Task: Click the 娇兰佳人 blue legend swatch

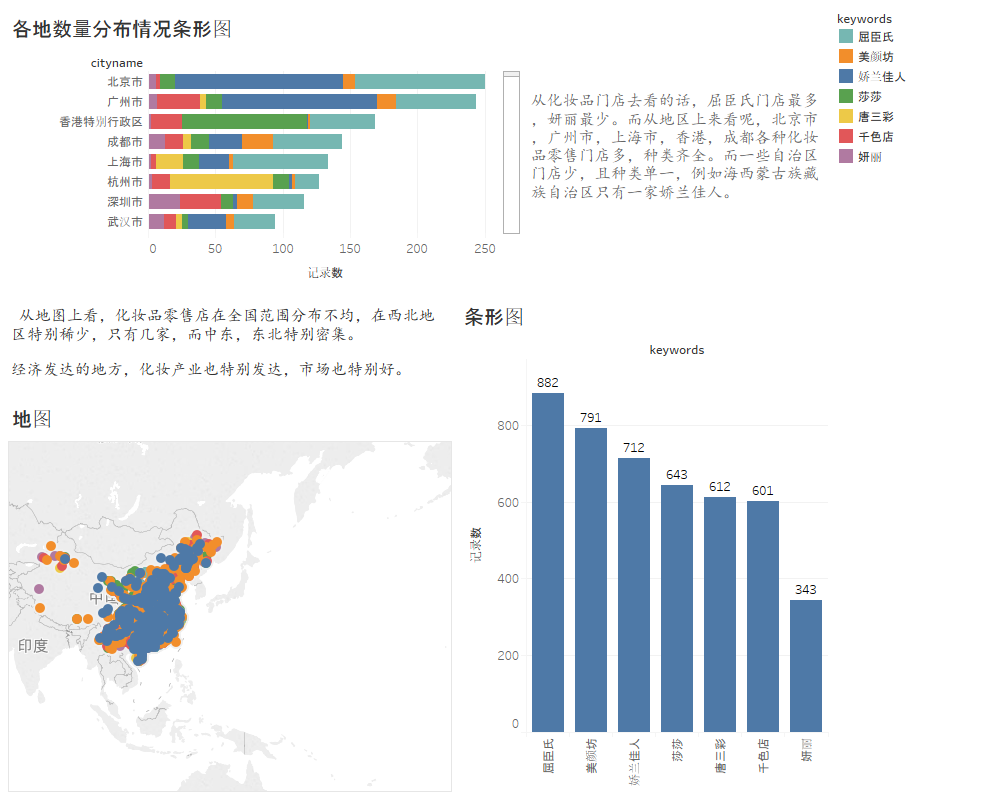Action: 845,76
